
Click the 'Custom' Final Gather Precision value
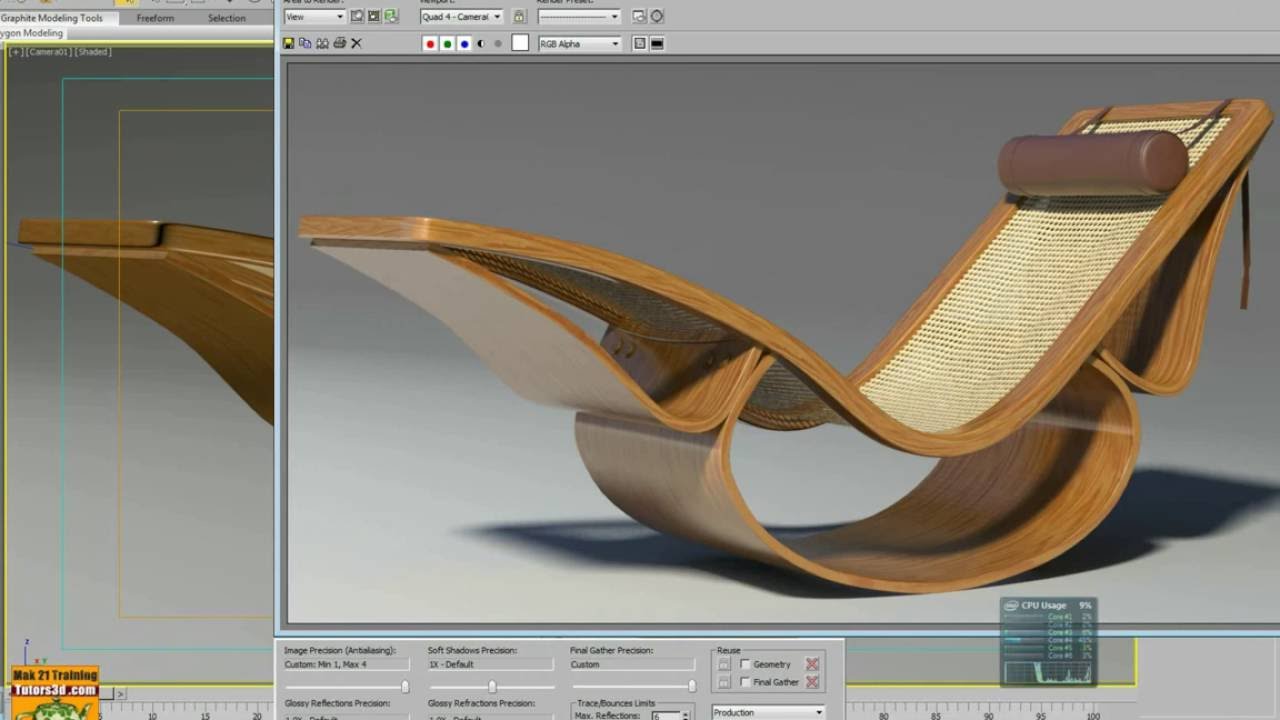click(633, 664)
